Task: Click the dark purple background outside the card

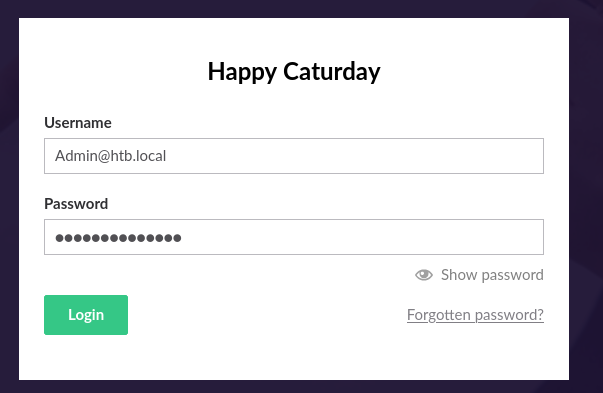Action: (586, 192)
